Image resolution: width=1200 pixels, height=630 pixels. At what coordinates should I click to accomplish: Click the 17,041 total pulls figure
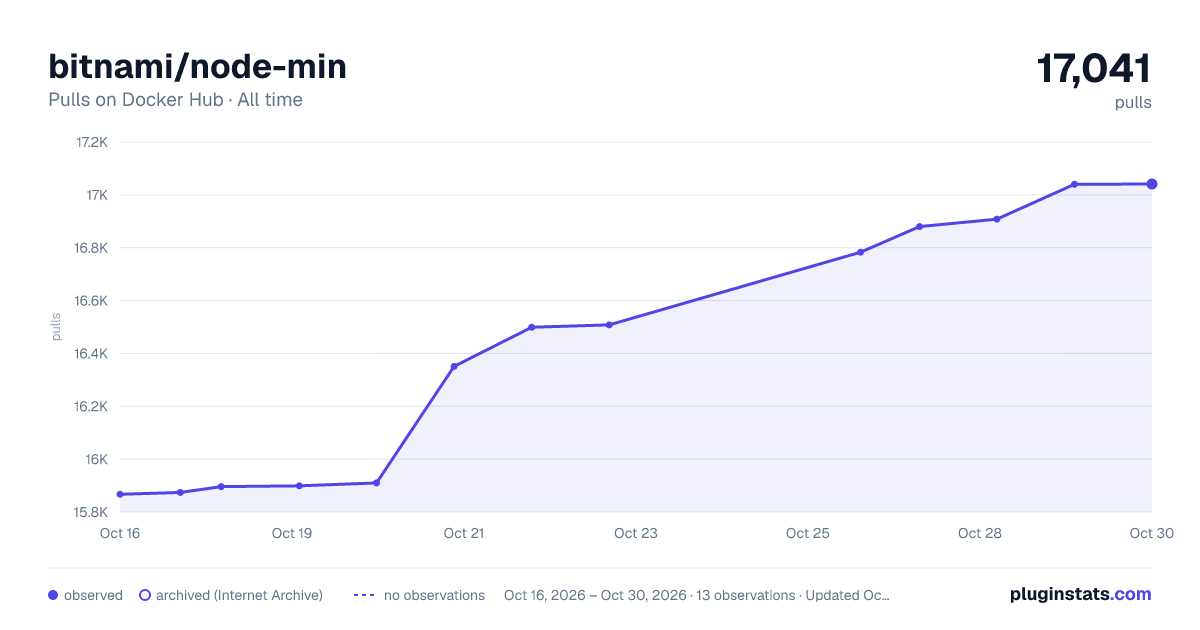tap(1094, 69)
